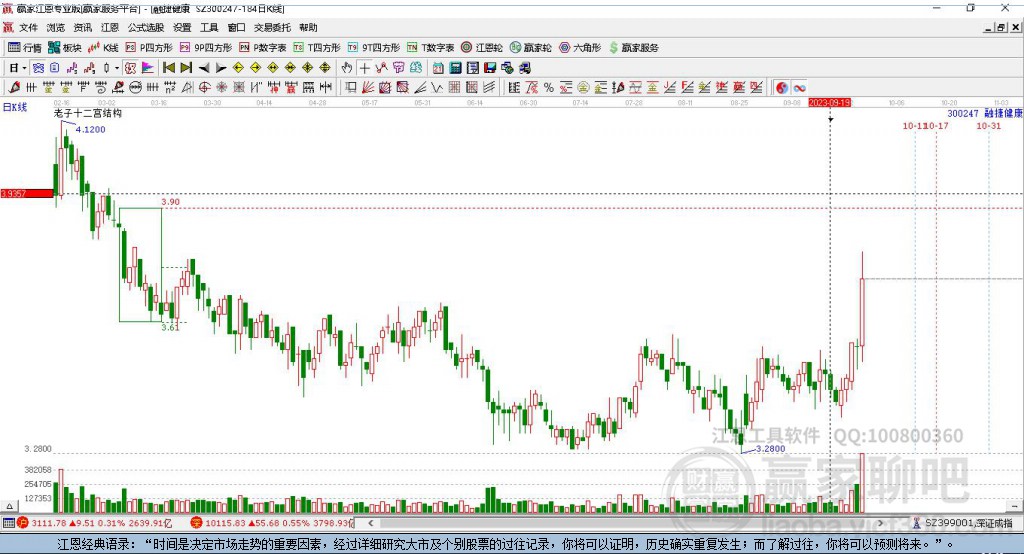Click the n² square-number tool icon
This screenshot has width=1024, height=554.
coord(170,88)
